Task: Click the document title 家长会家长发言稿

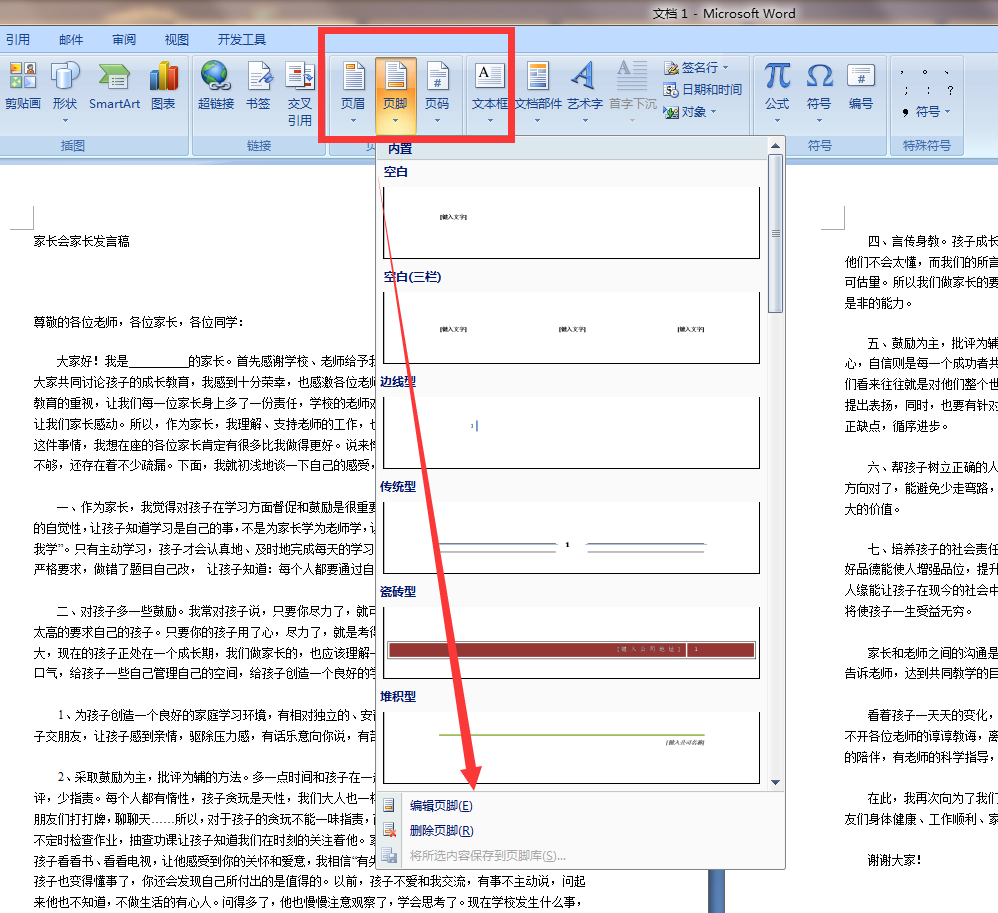Action: [81, 241]
